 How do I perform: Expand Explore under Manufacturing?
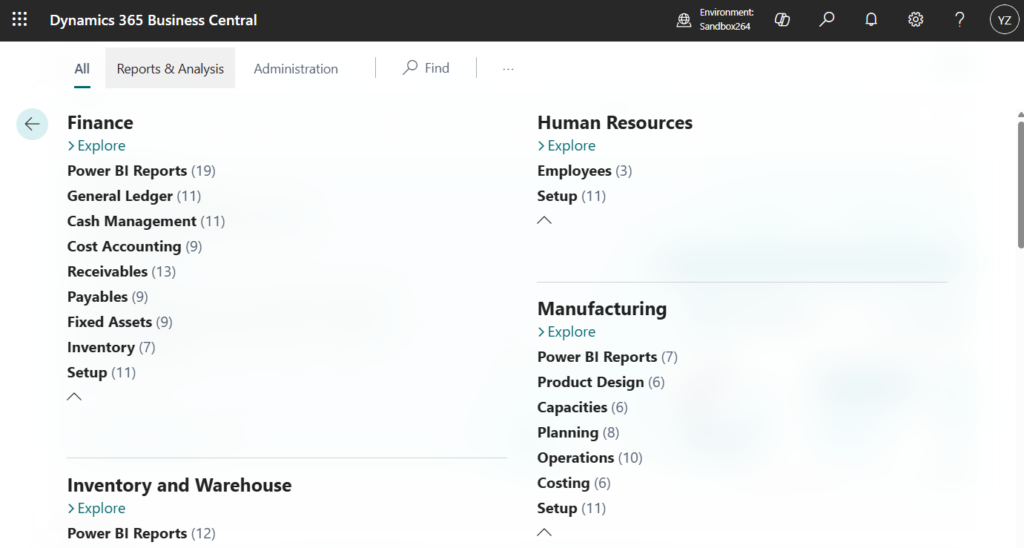pos(566,332)
